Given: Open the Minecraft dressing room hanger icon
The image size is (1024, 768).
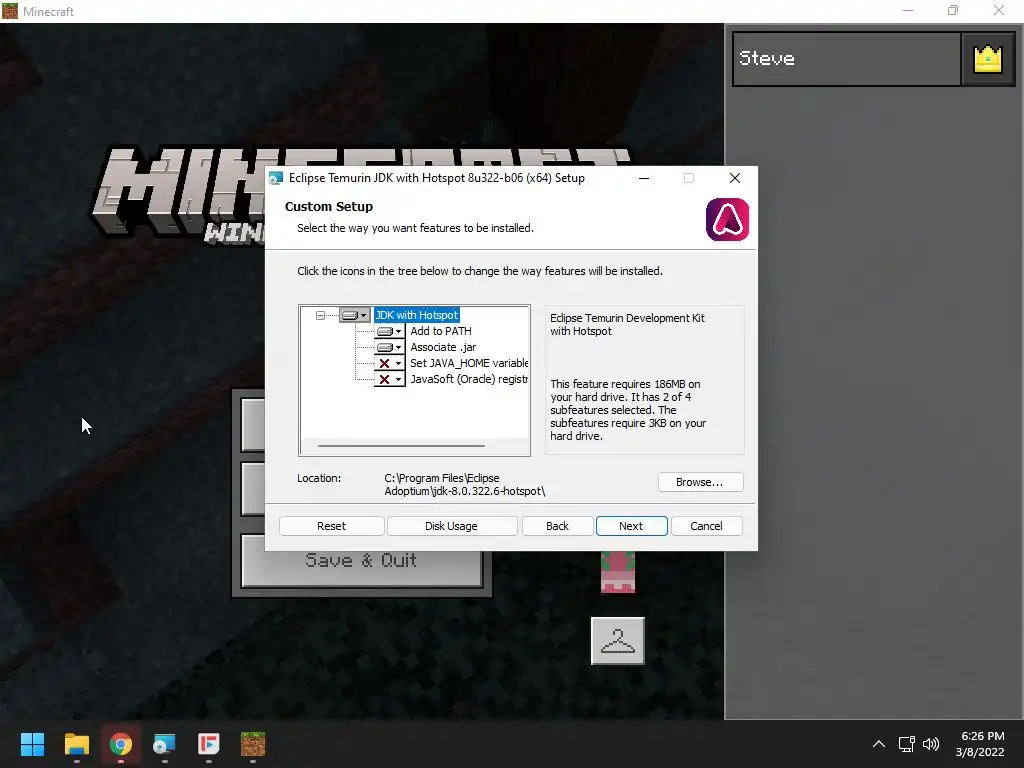Looking at the screenshot, I should [618, 641].
